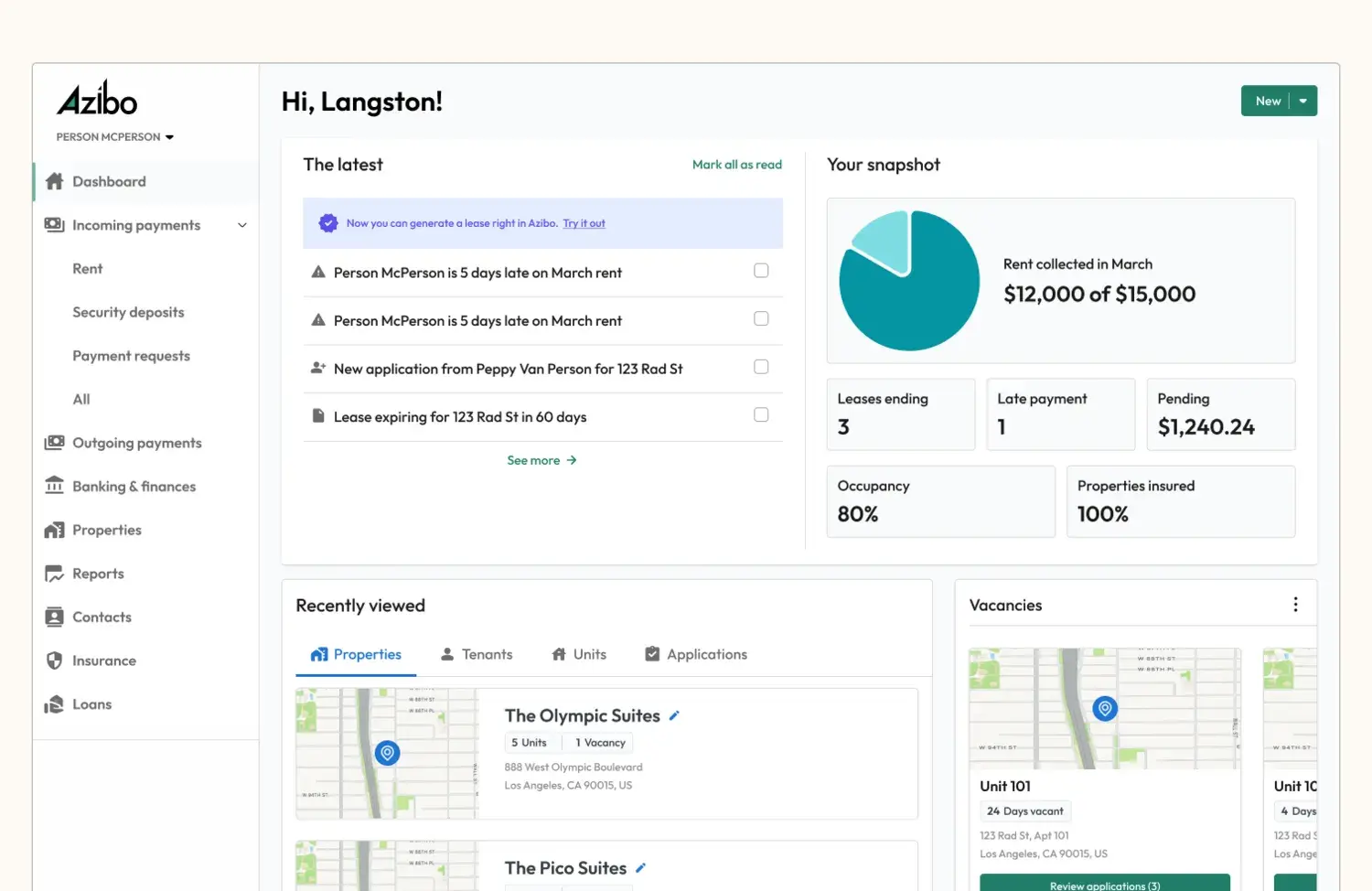1372x891 pixels.
Task: Open the Dashboard house icon
Action: click(x=55, y=181)
